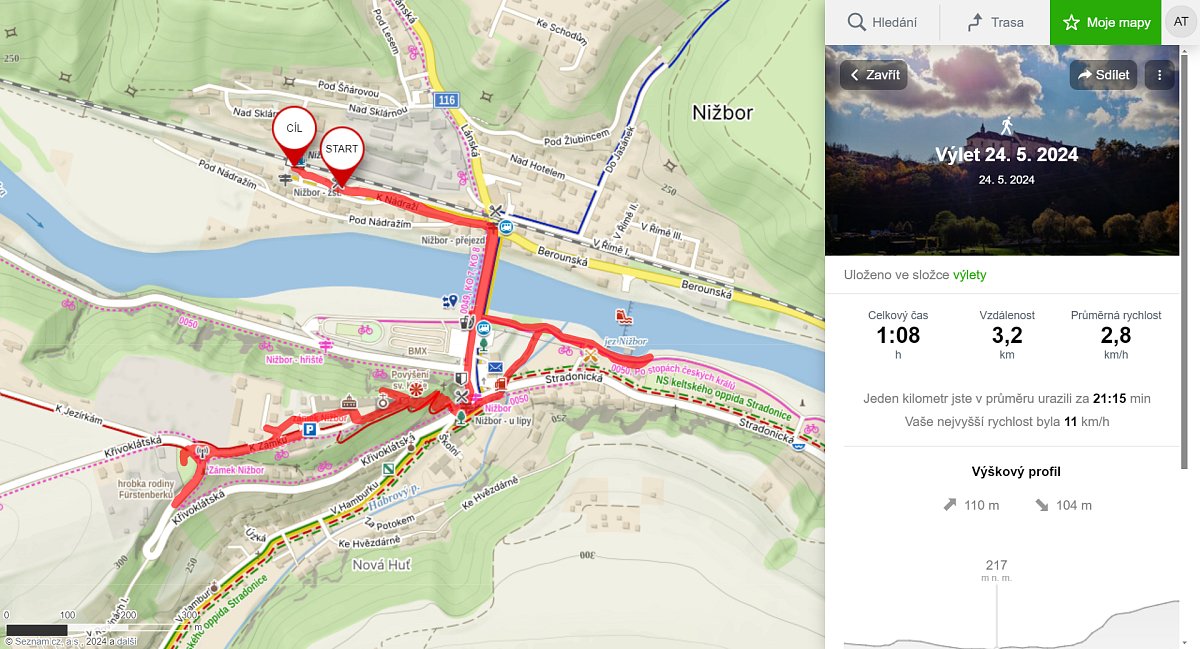Click the START map pin
This screenshot has height=649, width=1200.
[x=341, y=151]
